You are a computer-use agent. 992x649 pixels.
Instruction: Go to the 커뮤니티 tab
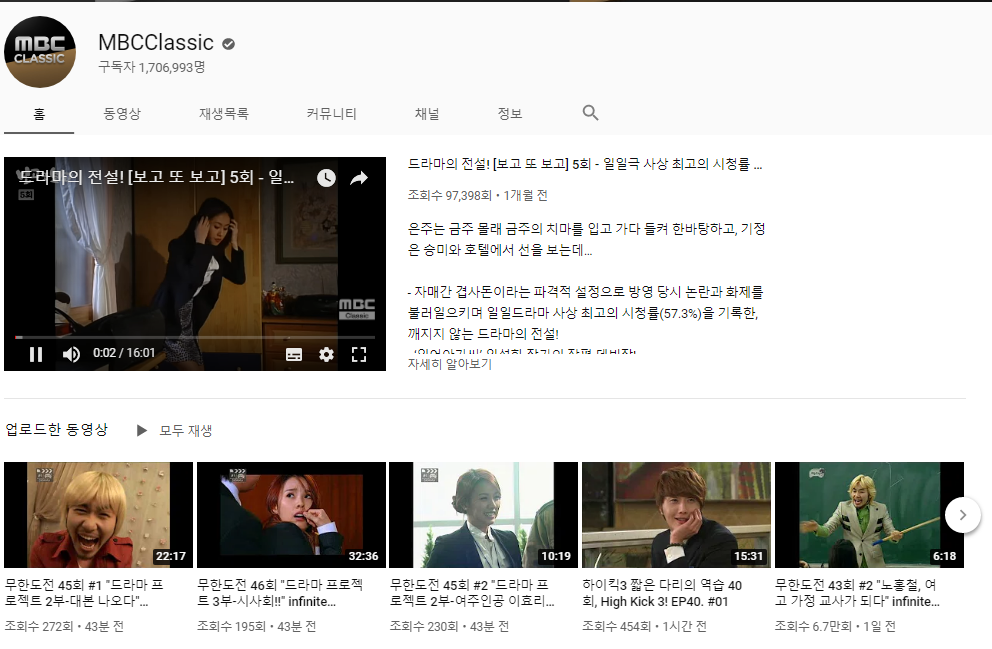(332, 114)
